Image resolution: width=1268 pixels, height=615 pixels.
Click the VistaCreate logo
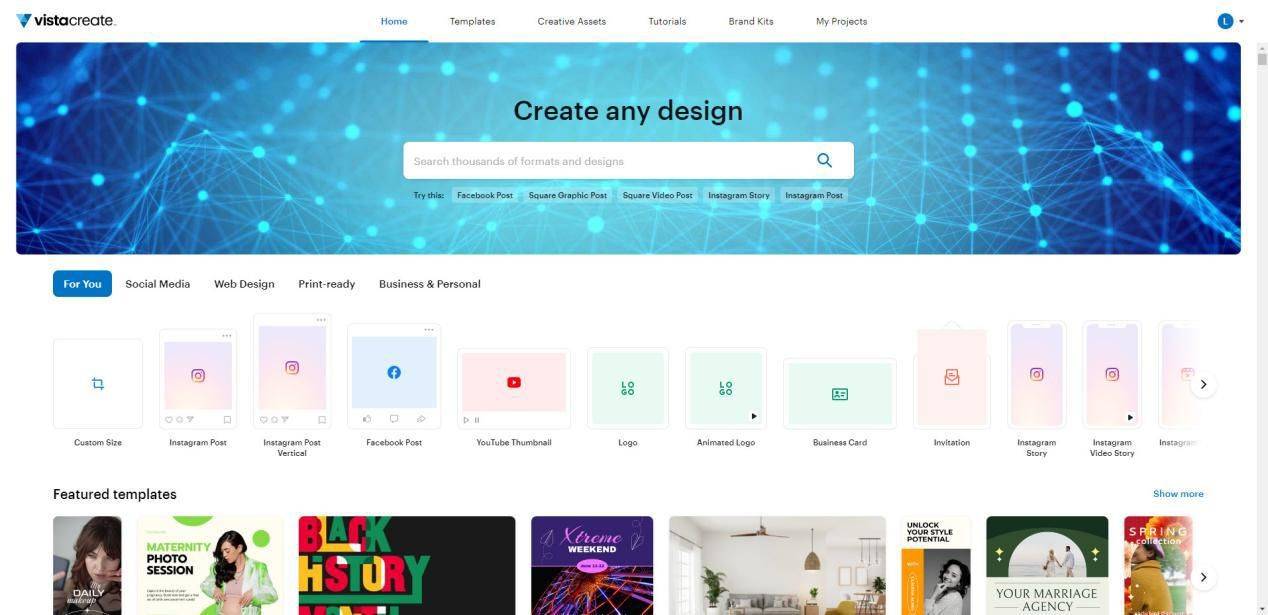pyautogui.click(x=66, y=20)
